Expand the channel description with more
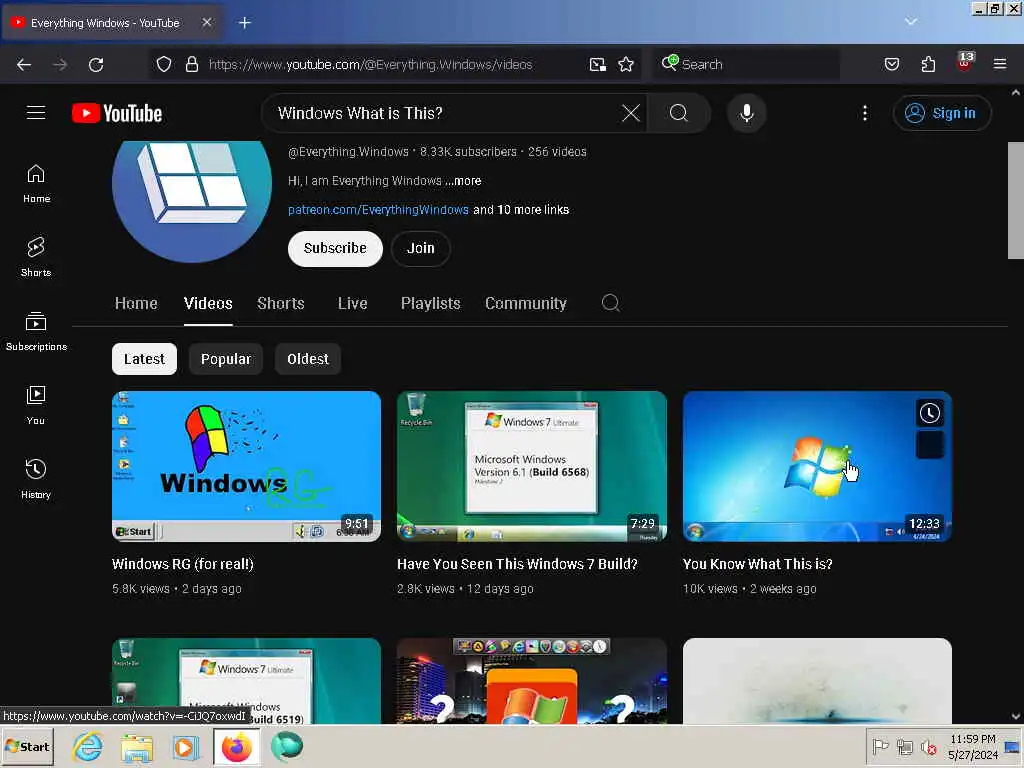This screenshot has height=768, width=1024. click(463, 181)
